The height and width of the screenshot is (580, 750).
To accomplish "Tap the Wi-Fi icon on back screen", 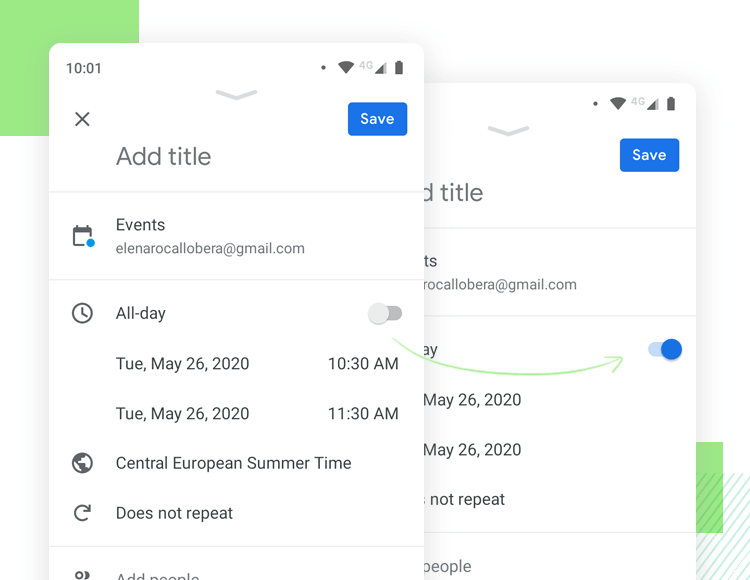I will (618, 103).
